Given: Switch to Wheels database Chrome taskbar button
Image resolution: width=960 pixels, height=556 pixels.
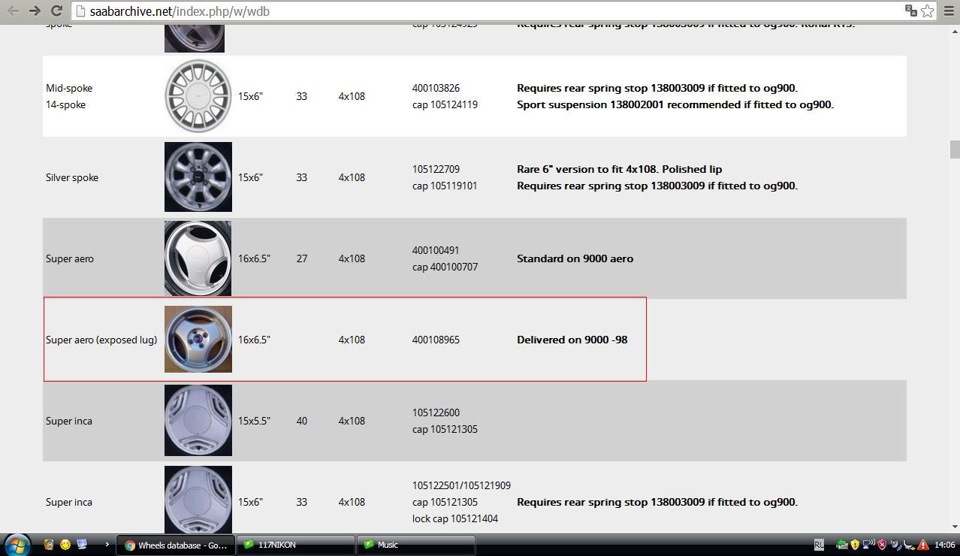Looking at the screenshot, I should pos(176,545).
